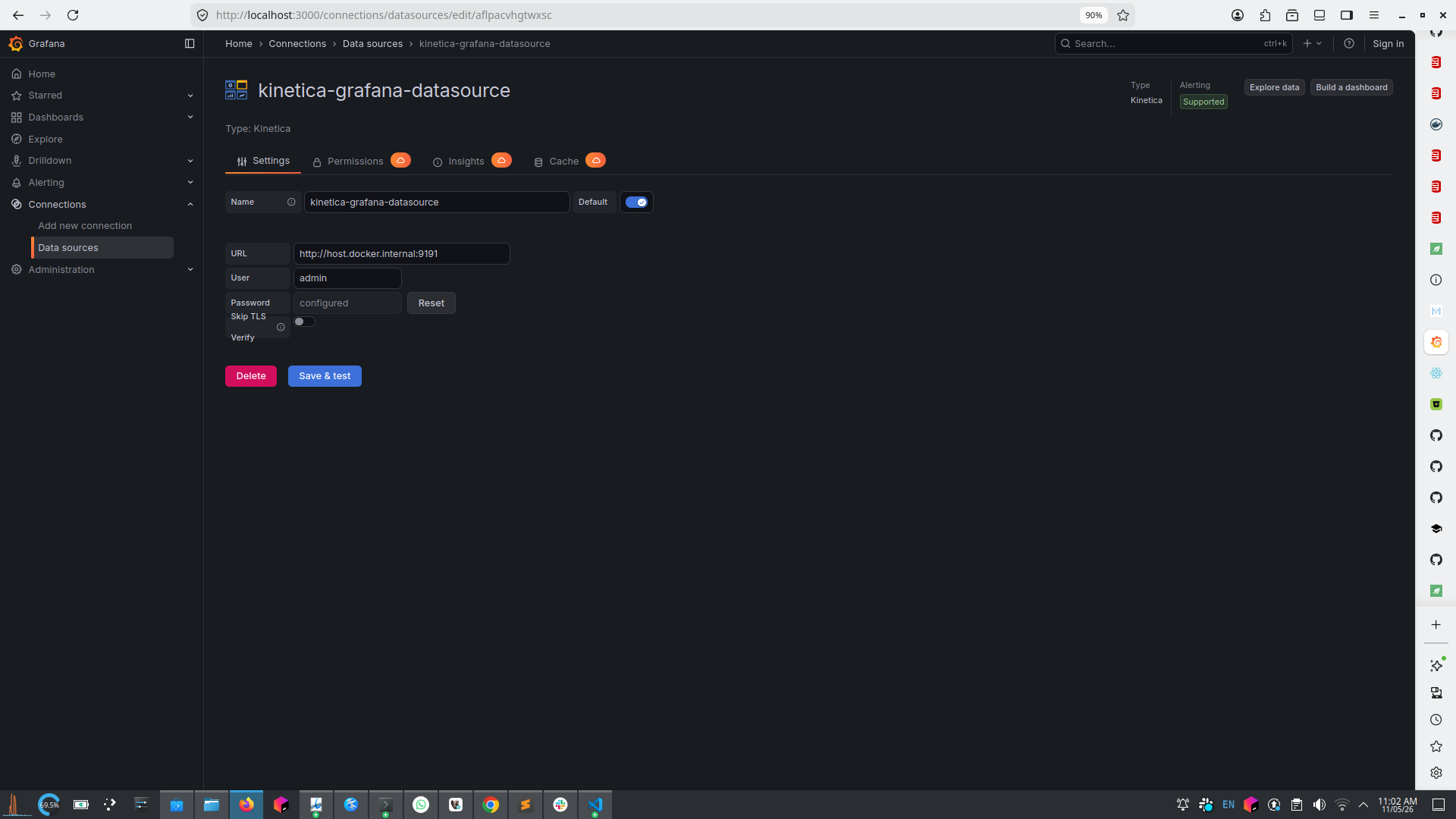Click the password field showing configured

click(x=347, y=303)
